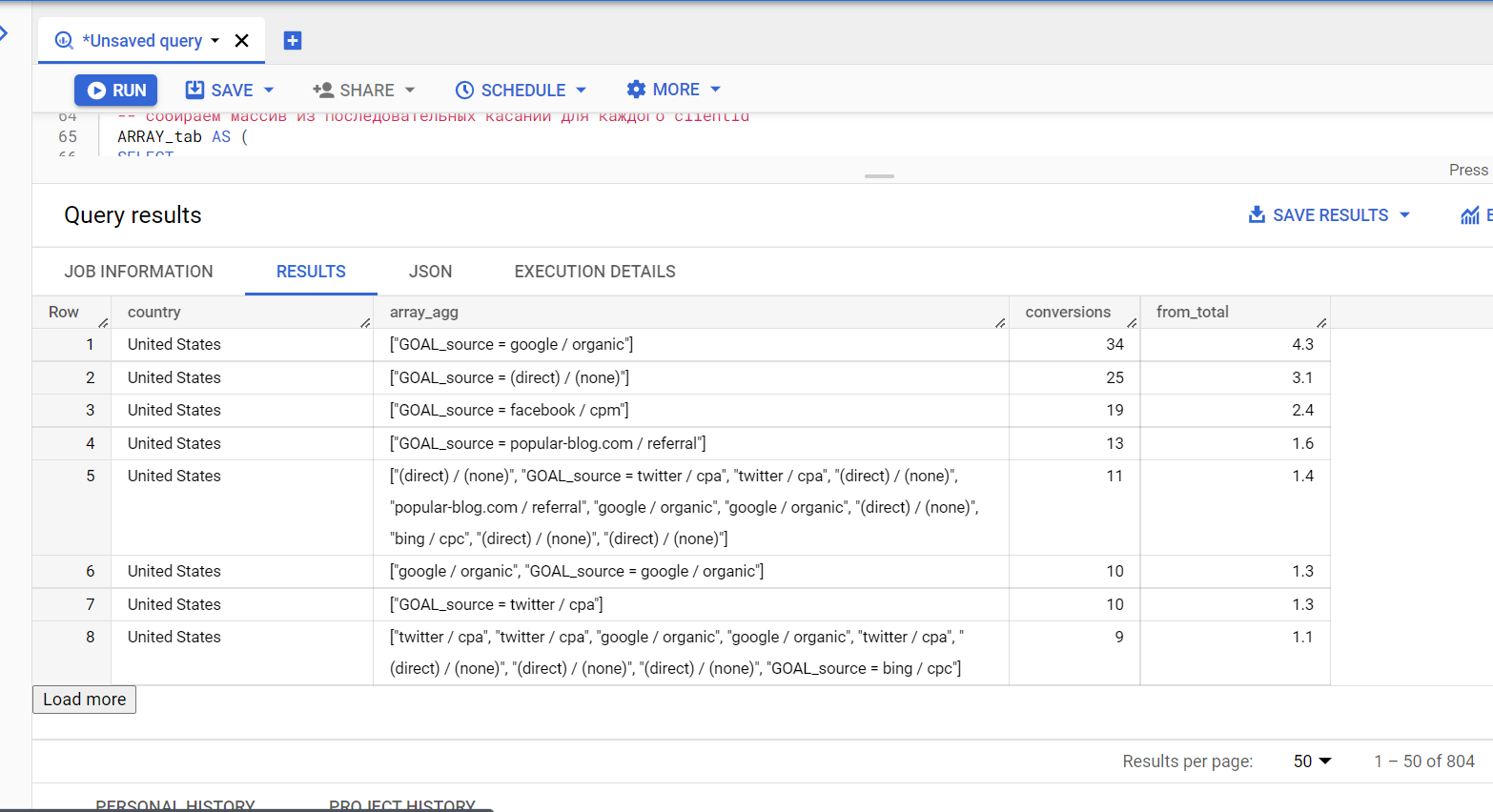Image resolution: width=1493 pixels, height=812 pixels.
Task: Click the country column resize handle
Action: click(x=365, y=323)
